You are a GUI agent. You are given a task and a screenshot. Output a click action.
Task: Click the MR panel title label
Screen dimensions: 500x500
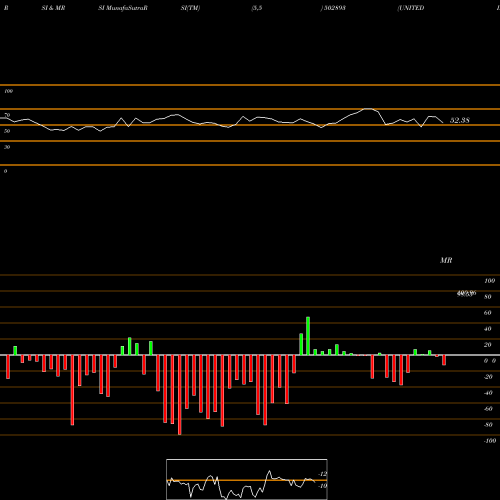pos(446,260)
